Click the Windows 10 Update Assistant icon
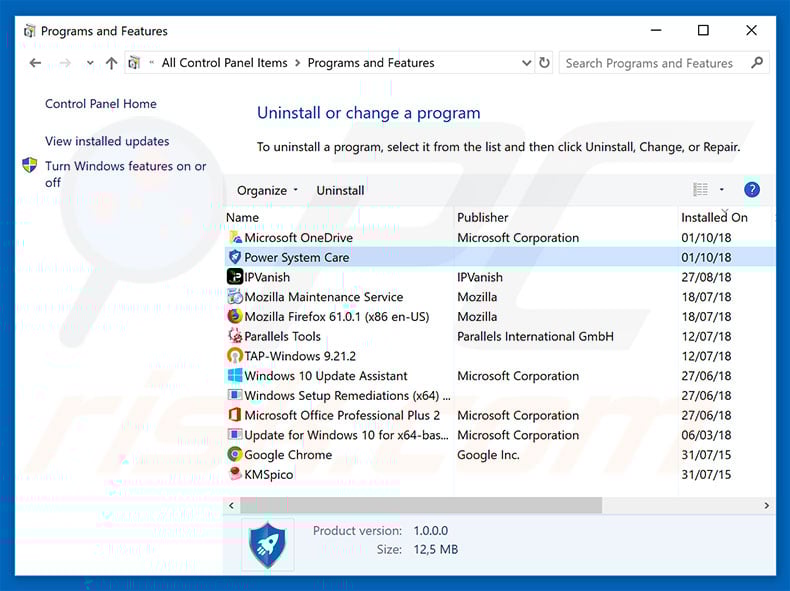Image resolution: width=790 pixels, height=591 pixels. click(235, 375)
